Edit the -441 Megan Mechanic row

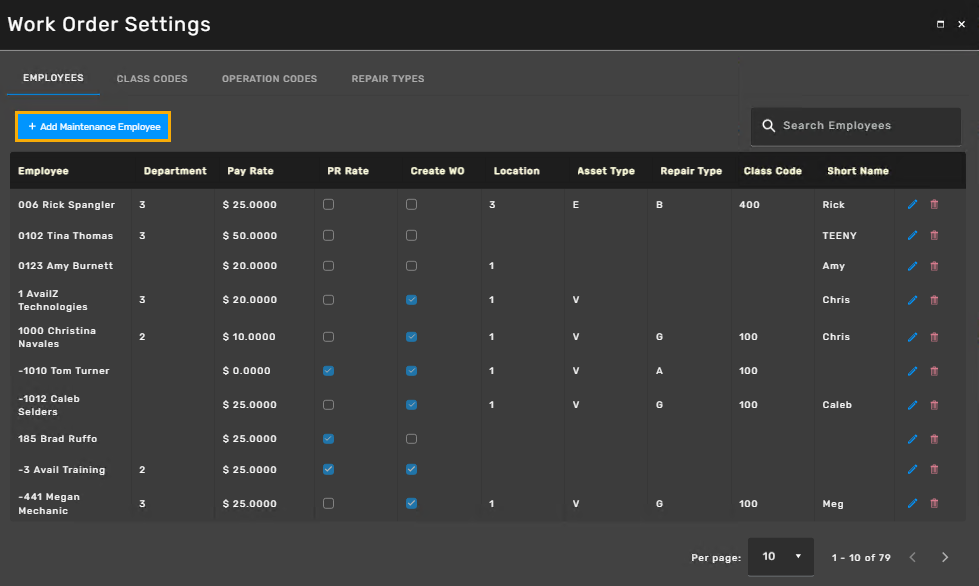[912, 504]
